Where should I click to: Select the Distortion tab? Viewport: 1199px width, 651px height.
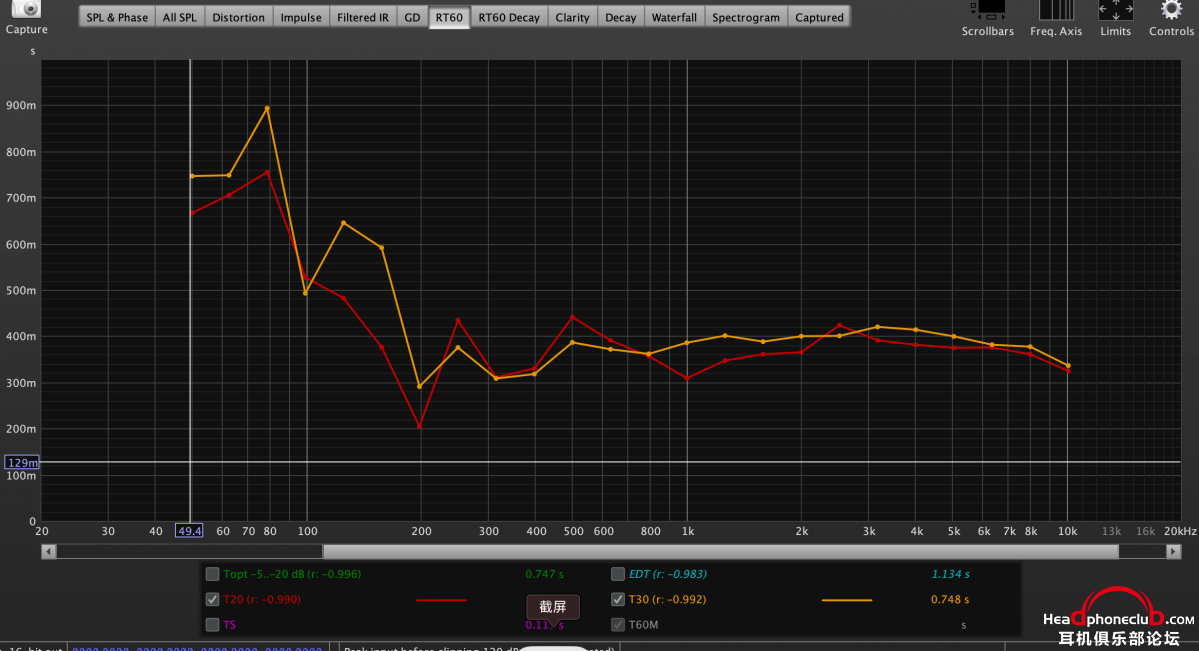239,17
